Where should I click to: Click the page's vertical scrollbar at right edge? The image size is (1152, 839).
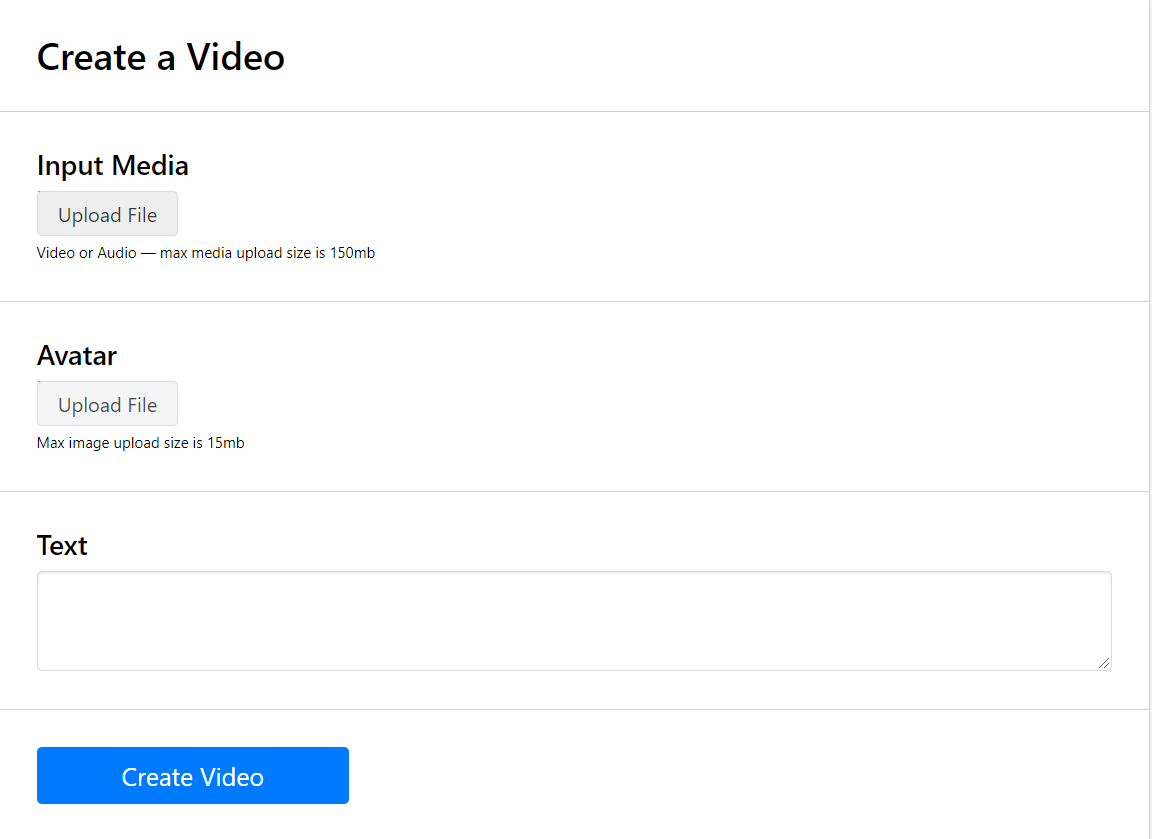(1150, 400)
